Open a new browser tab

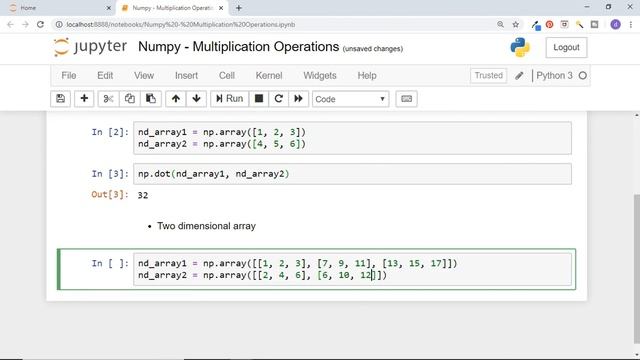pyautogui.click(x=239, y=8)
